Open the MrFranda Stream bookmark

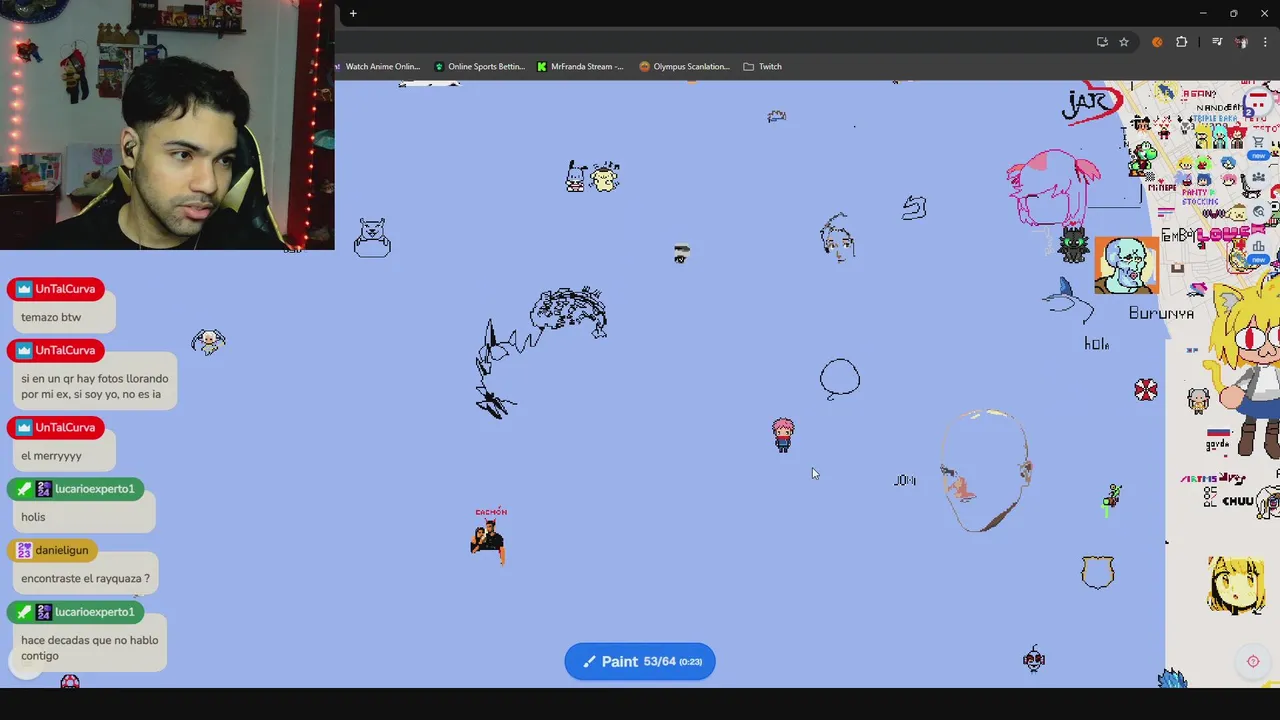tap(580, 66)
